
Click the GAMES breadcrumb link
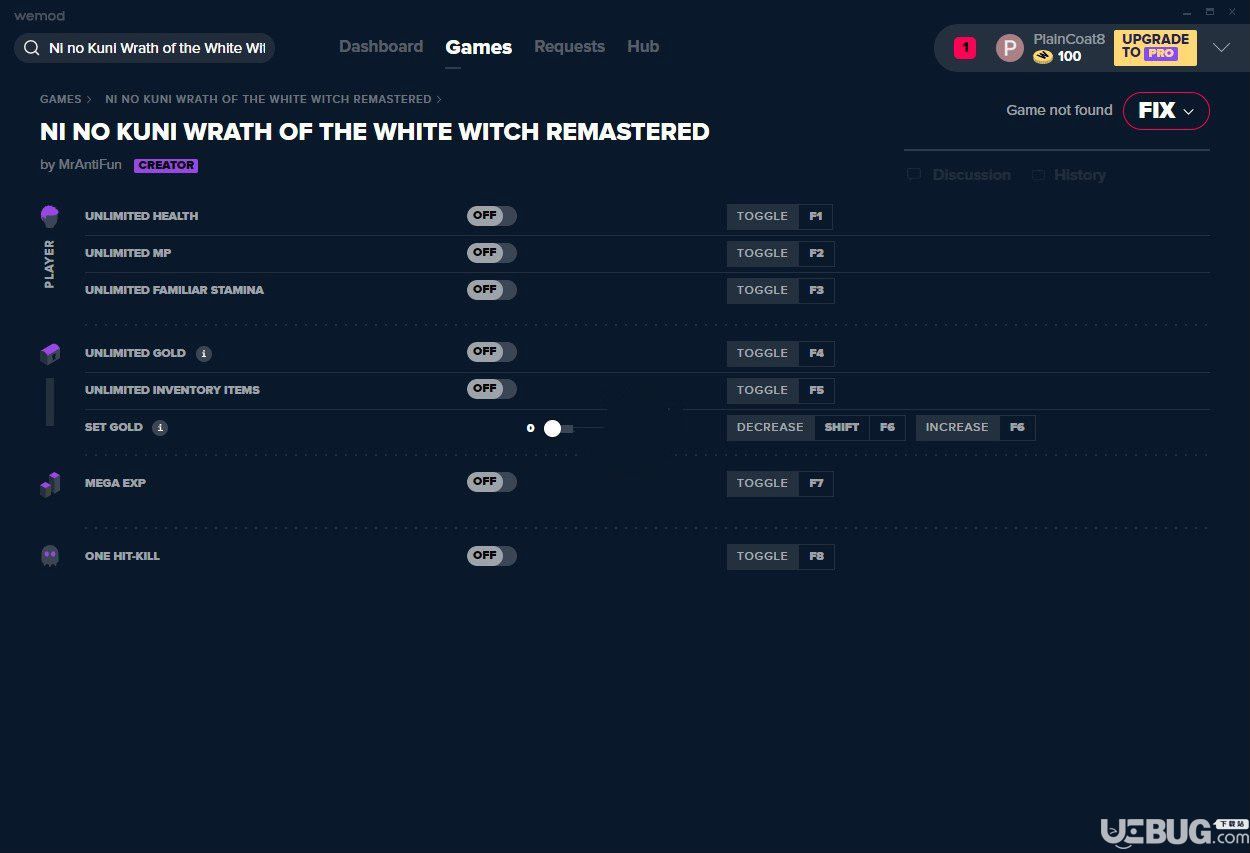[61, 100]
